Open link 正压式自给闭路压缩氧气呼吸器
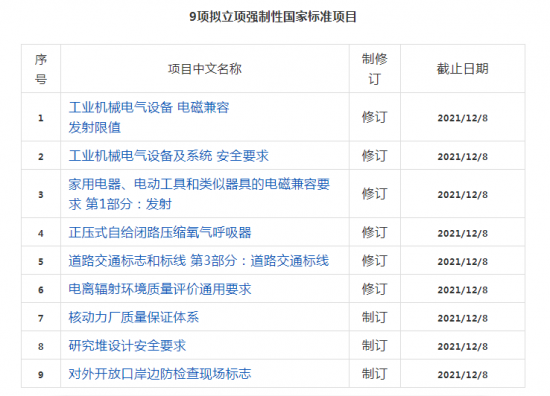550x396 pixels. click(160, 233)
